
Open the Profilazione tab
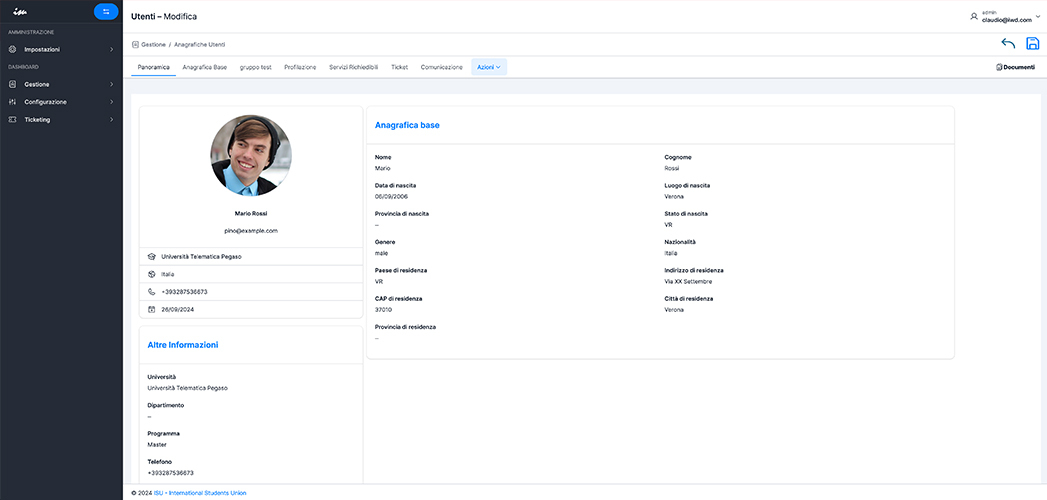pos(300,67)
